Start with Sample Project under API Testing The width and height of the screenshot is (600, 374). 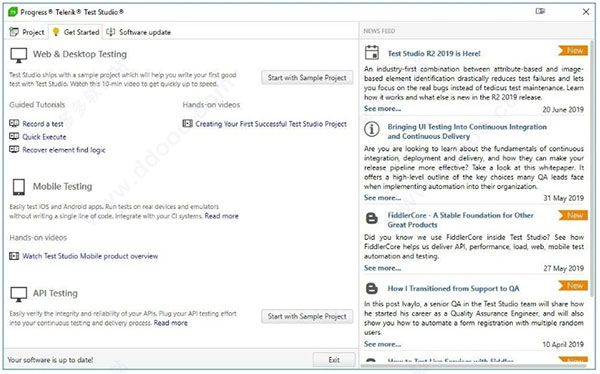click(x=307, y=317)
